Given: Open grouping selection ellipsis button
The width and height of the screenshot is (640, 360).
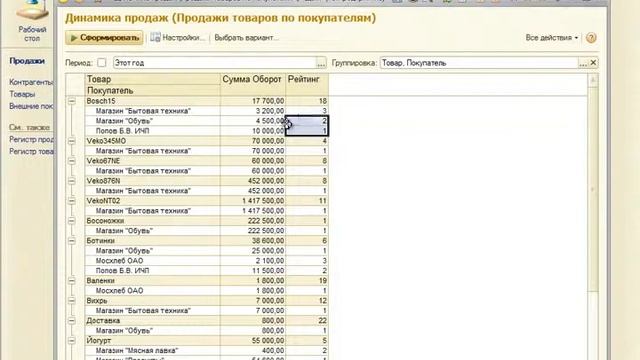Looking at the screenshot, I should click(583, 63).
